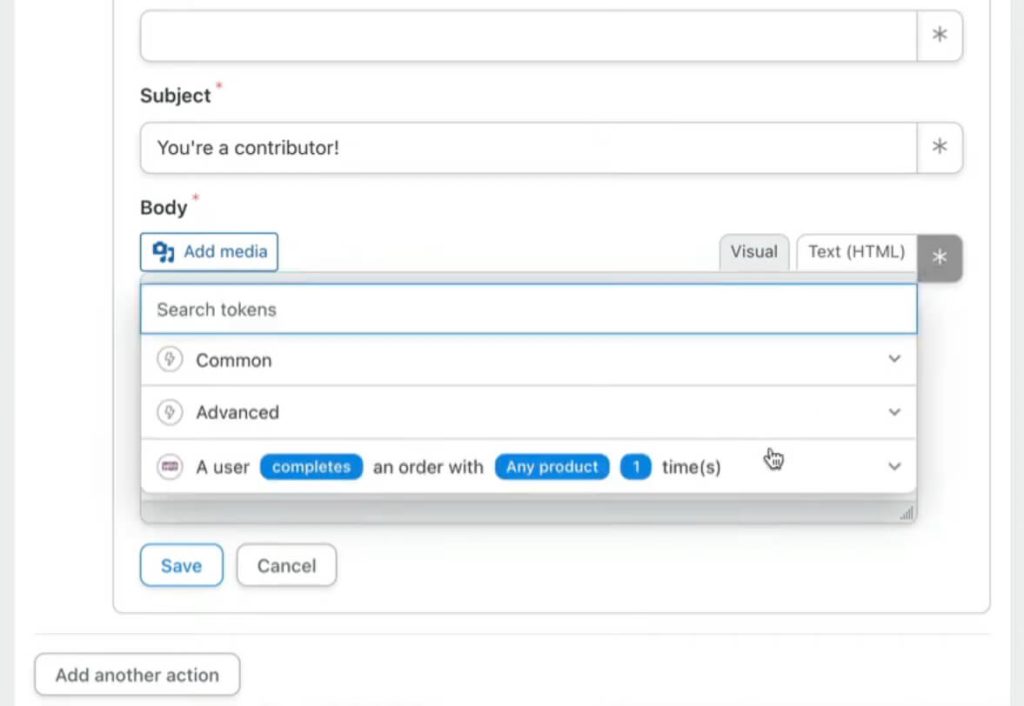1024x706 pixels.
Task: Switch to the Text (HTML) tab
Action: pyautogui.click(x=856, y=252)
